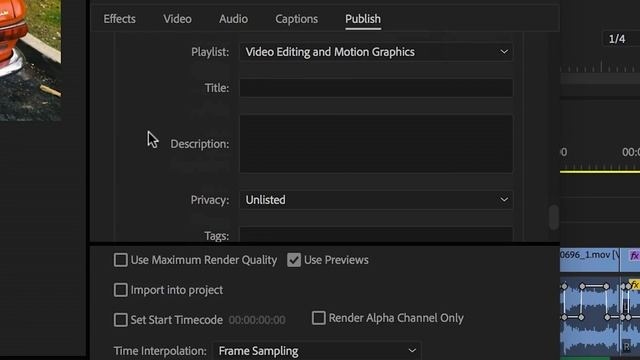The height and width of the screenshot is (360, 640).
Task: Click the publish settings vertical scrollbar
Action: (553, 217)
